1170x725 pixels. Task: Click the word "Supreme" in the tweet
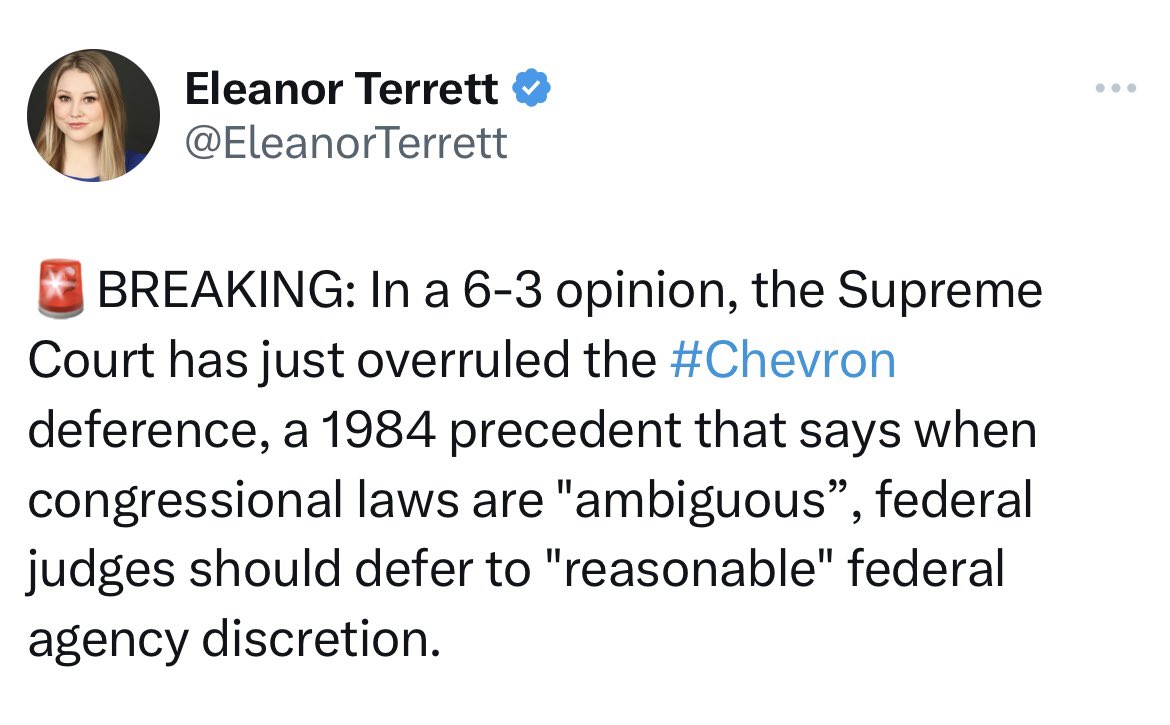pos(939,291)
